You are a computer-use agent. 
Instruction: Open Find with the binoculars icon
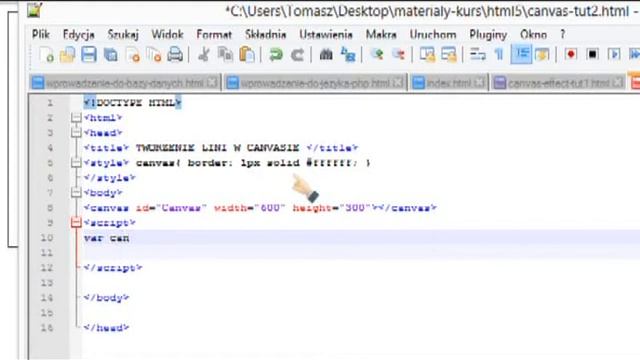coord(326,54)
